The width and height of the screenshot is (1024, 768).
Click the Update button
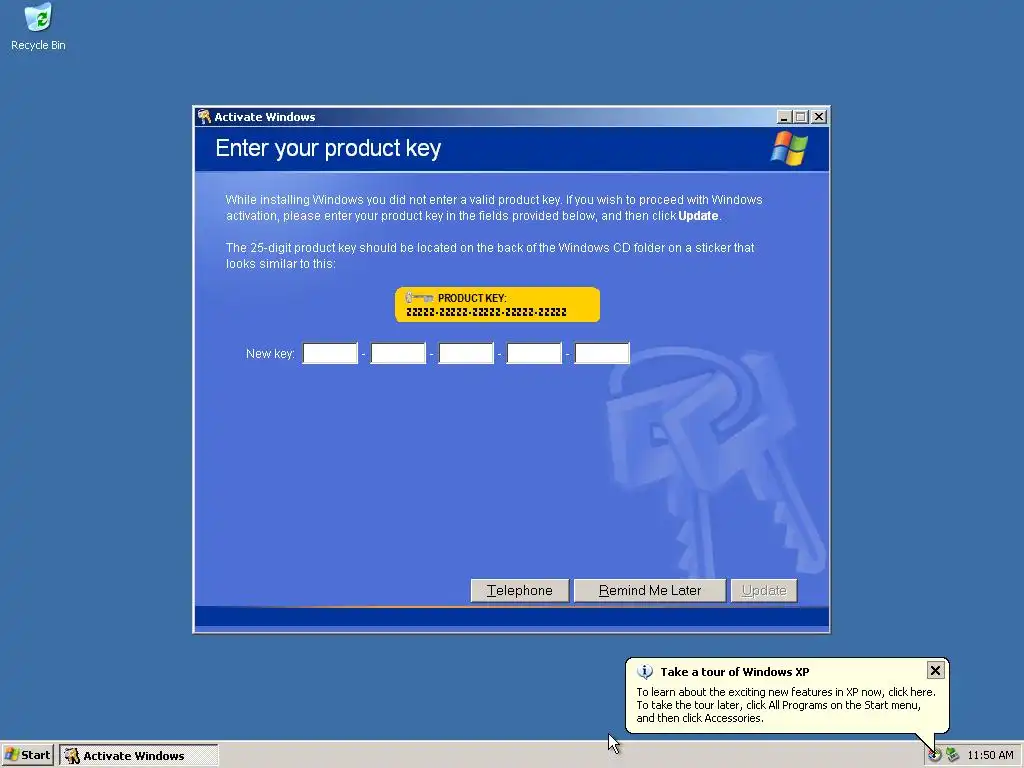(x=764, y=590)
